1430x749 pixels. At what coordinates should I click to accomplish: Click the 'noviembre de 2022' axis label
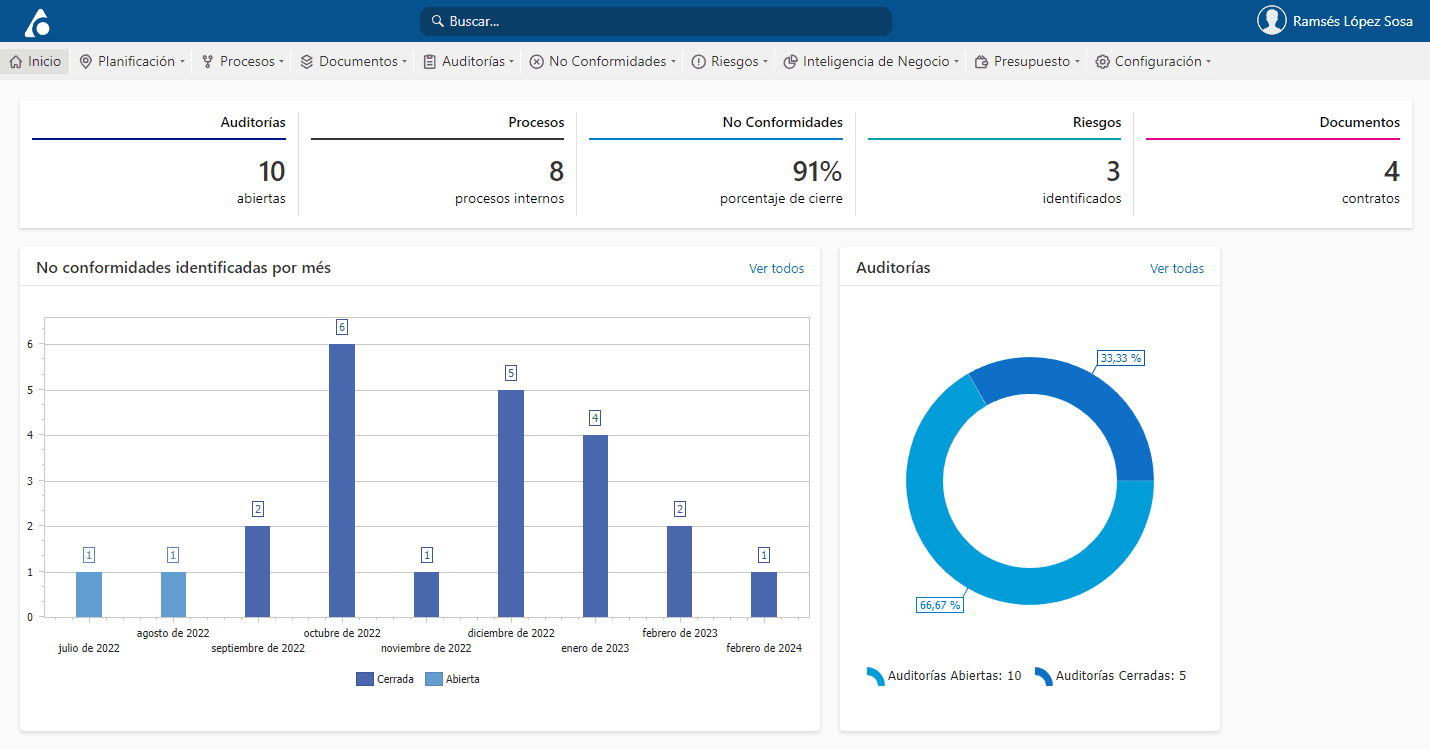pyautogui.click(x=426, y=648)
